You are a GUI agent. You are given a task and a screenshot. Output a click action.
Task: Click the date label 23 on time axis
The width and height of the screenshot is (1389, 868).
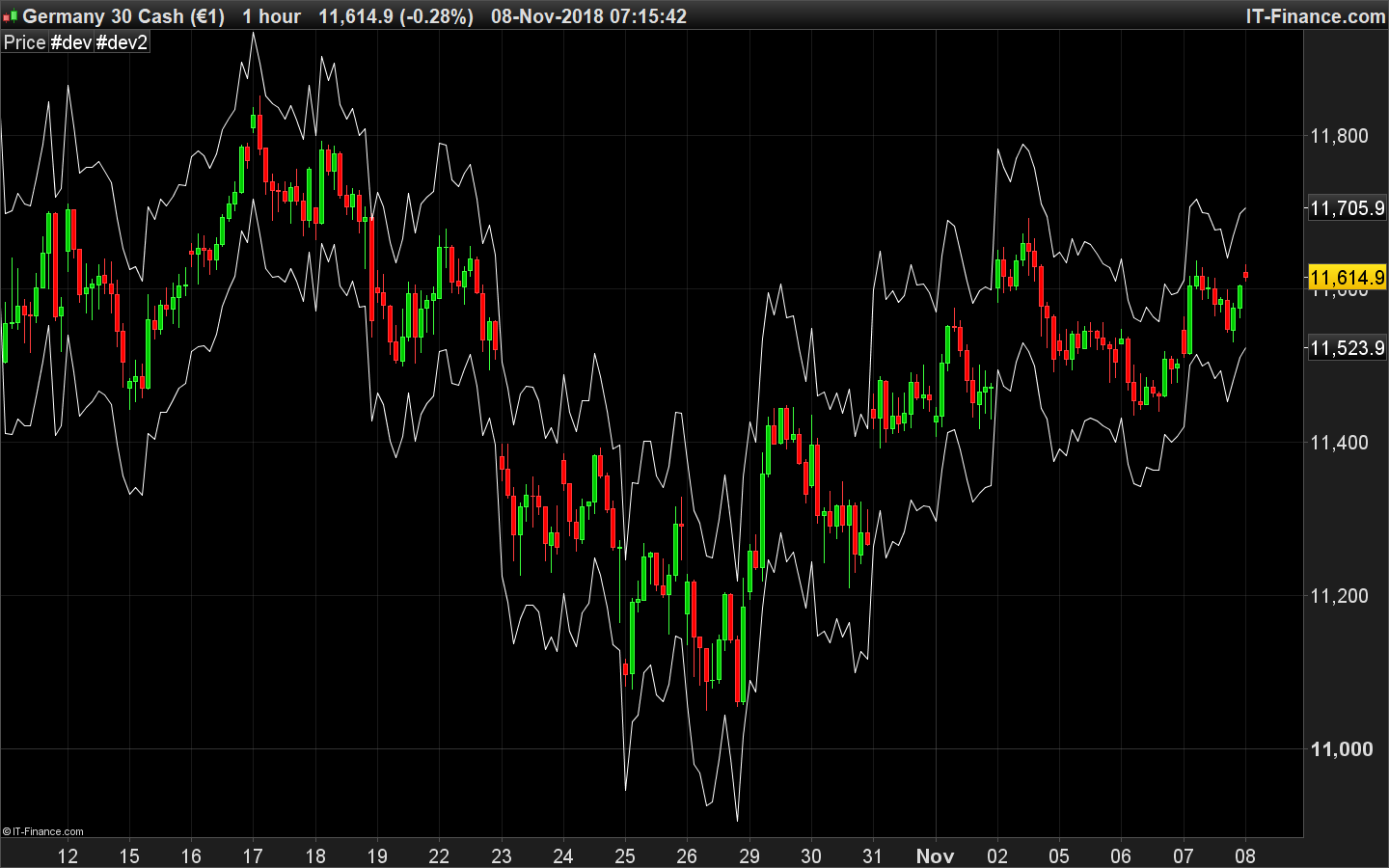tap(502, 855)
